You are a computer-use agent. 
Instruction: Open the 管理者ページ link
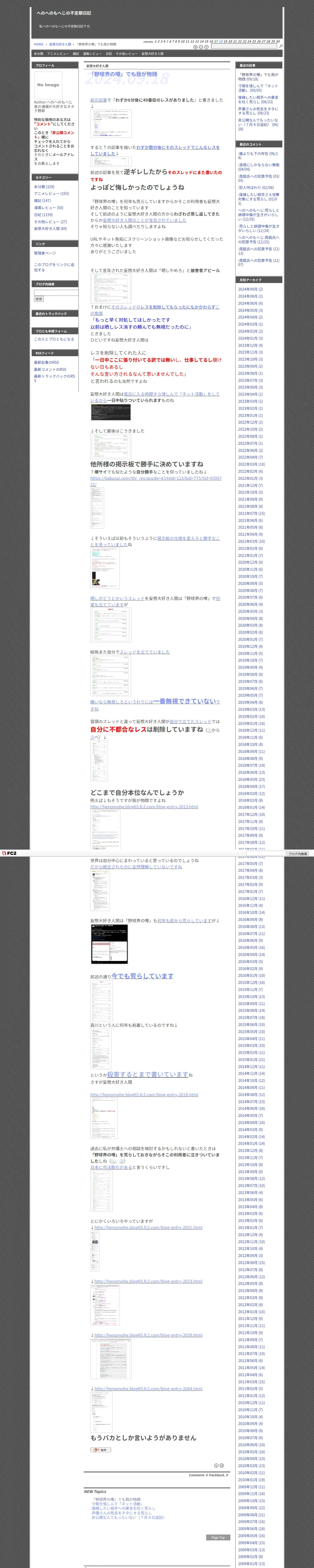pos(44,253)
